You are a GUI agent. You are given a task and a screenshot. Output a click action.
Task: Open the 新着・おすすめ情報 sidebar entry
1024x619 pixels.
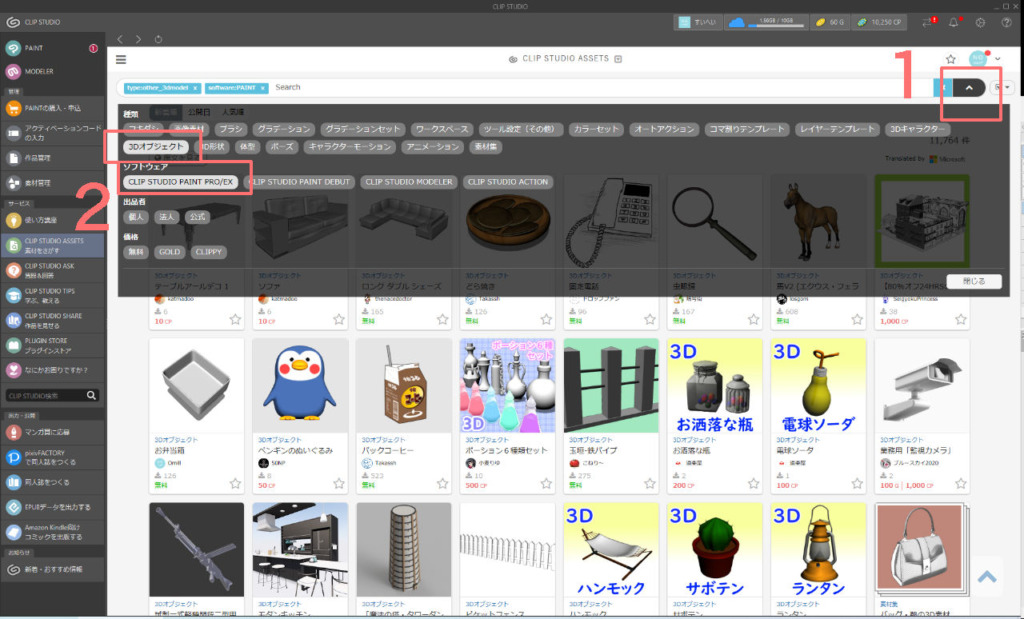point(52,569)
